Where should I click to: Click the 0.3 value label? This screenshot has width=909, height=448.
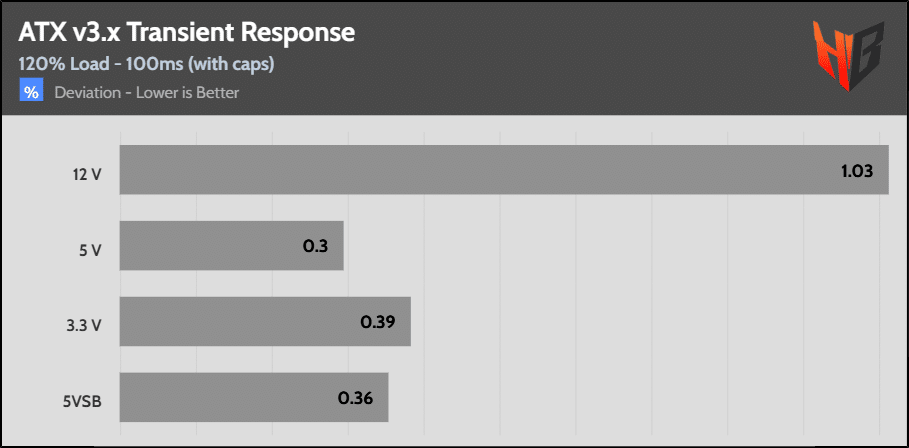tap(316, 246)
